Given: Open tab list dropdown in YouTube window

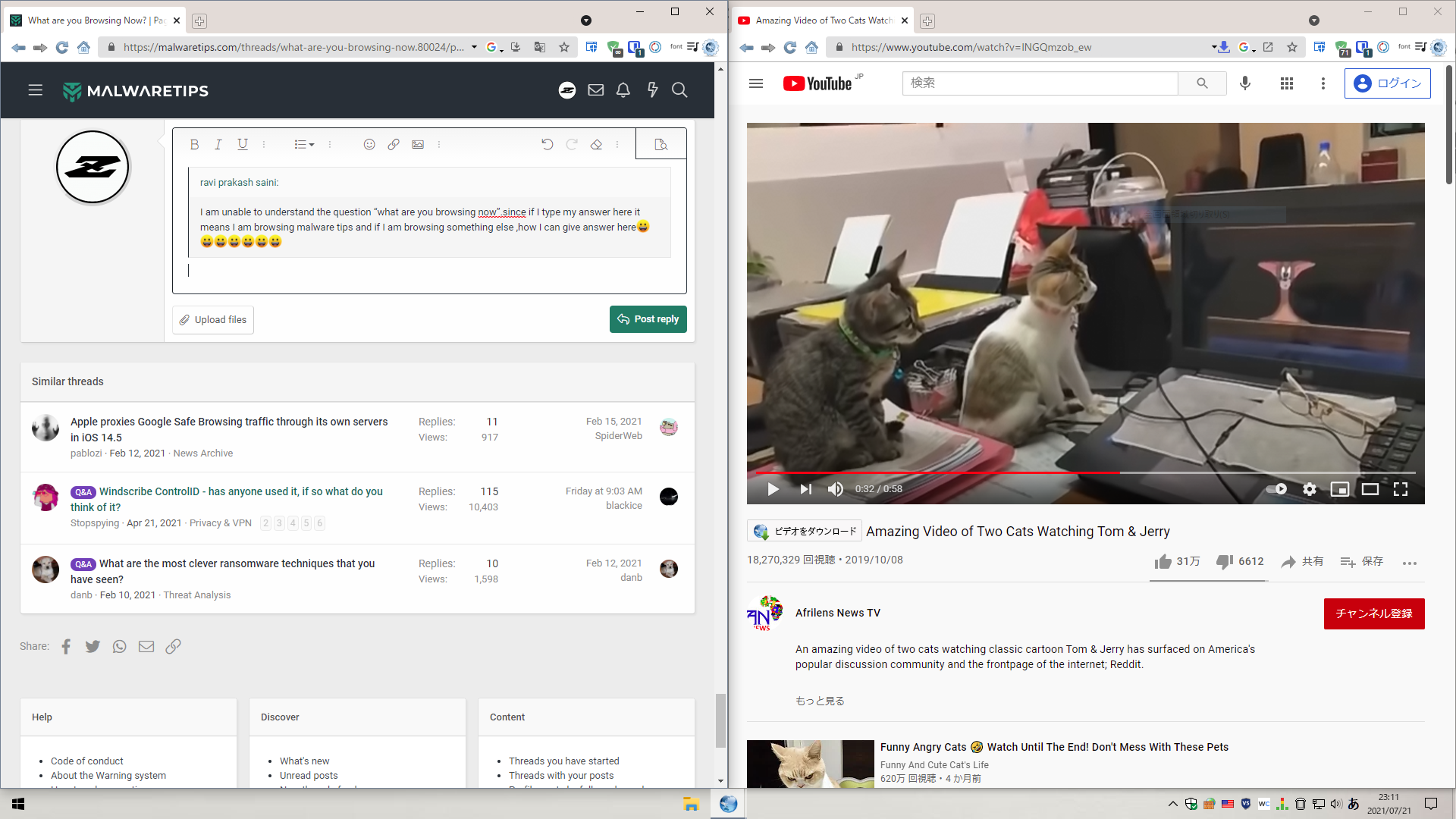Looking at the screenshot, I should pos(1314,20).
